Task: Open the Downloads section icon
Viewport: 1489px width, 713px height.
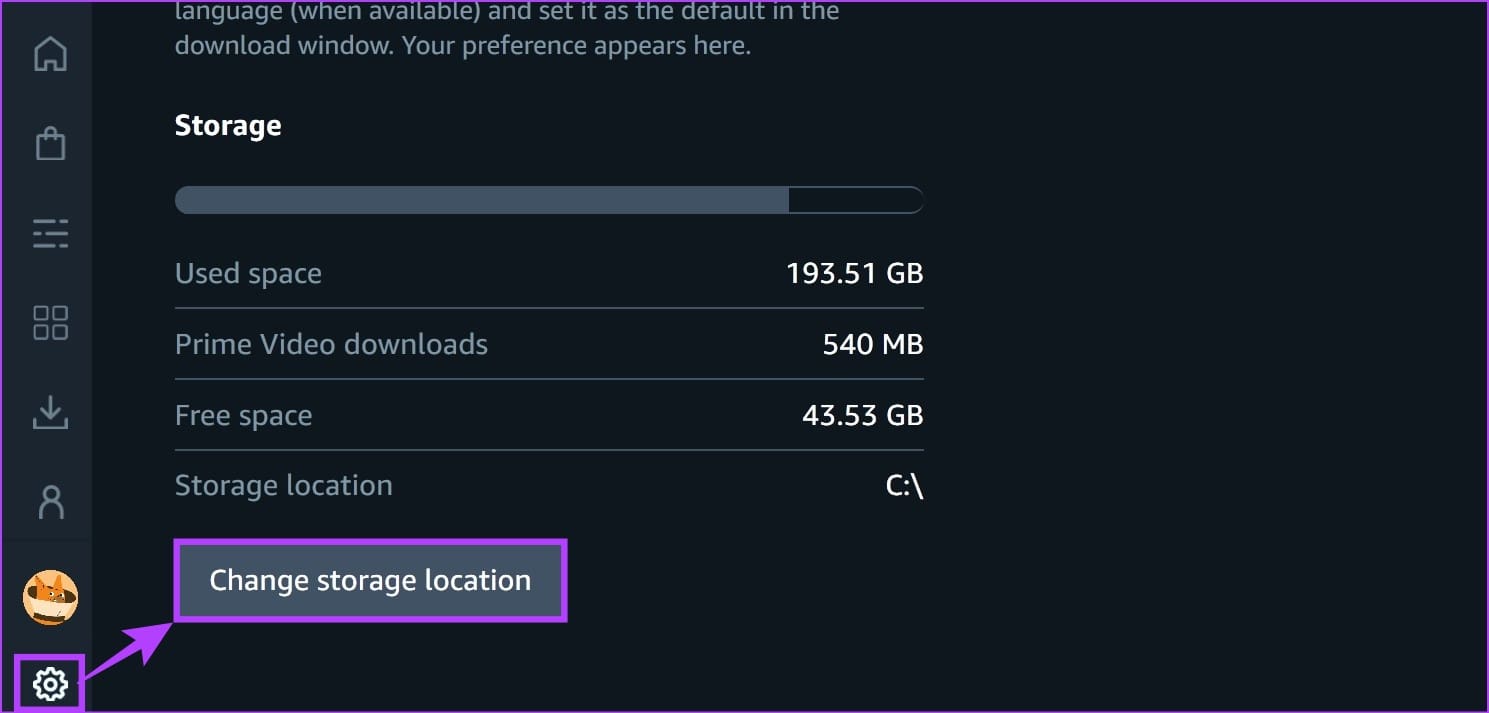Action: click(x=49, y=412)
